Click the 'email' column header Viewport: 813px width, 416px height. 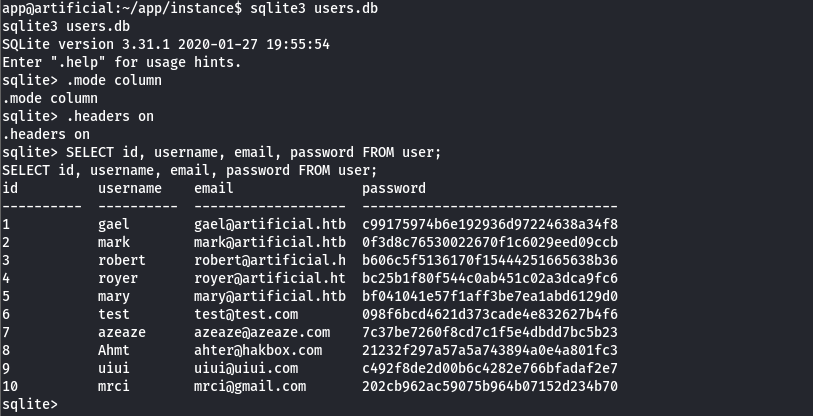(x=213, y=188)
